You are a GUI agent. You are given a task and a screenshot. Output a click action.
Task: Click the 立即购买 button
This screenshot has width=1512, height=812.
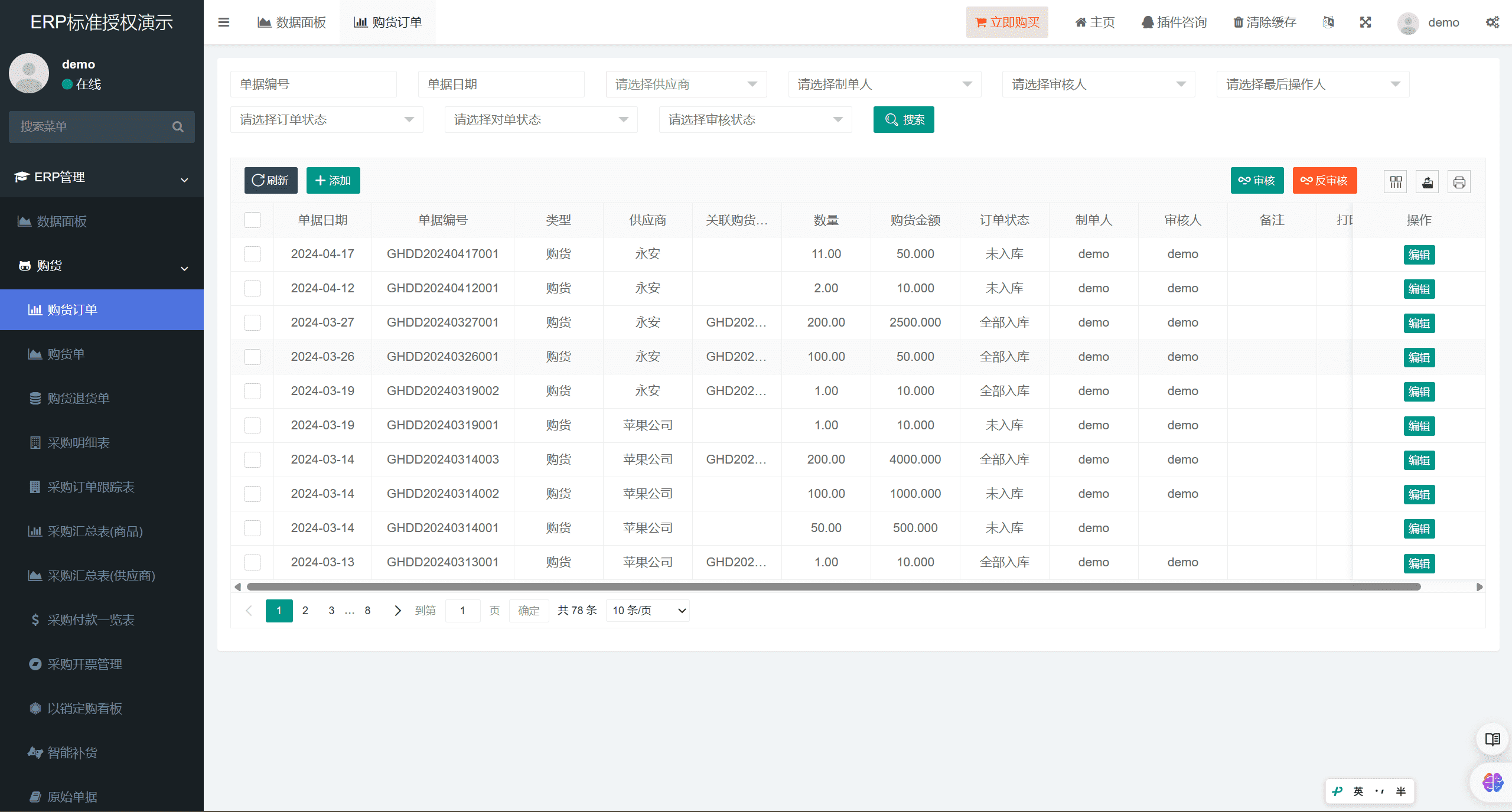tap(1007, 22)
